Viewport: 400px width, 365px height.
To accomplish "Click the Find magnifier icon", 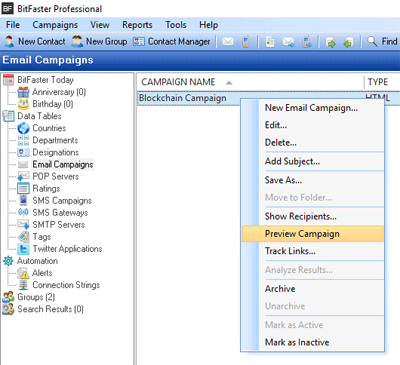I will [372, 41].
